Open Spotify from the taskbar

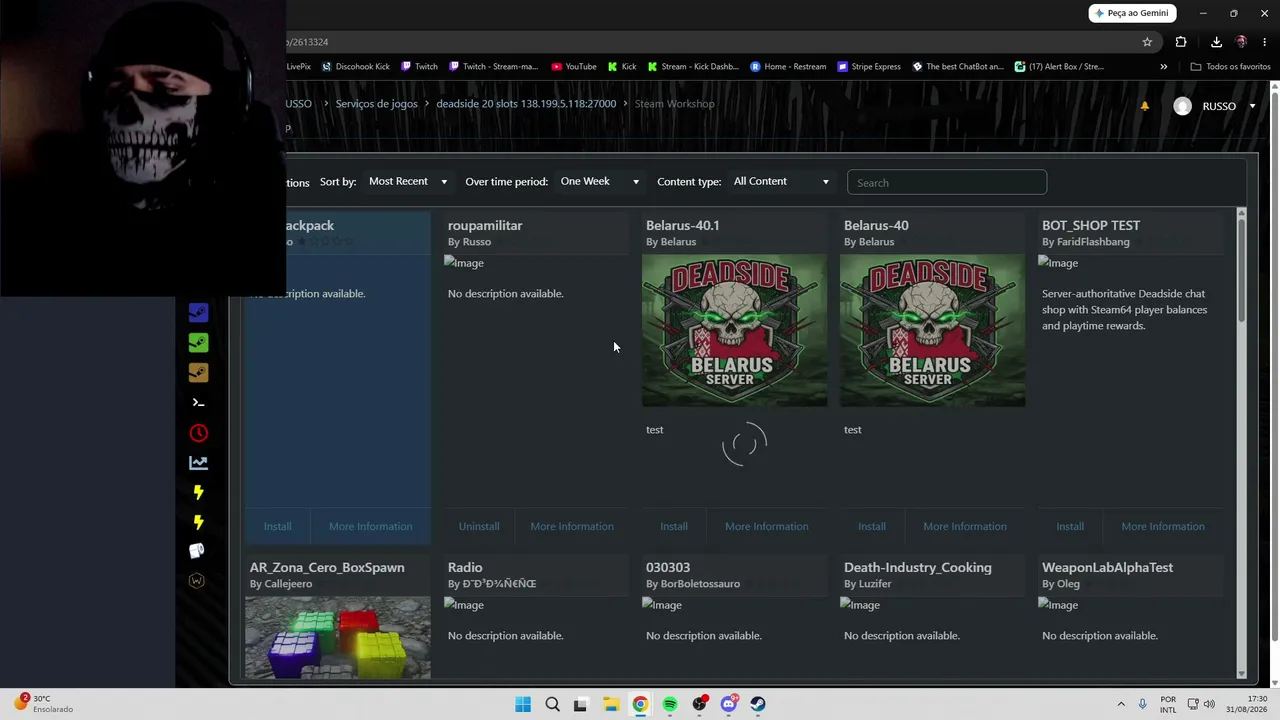click(670, 704)
